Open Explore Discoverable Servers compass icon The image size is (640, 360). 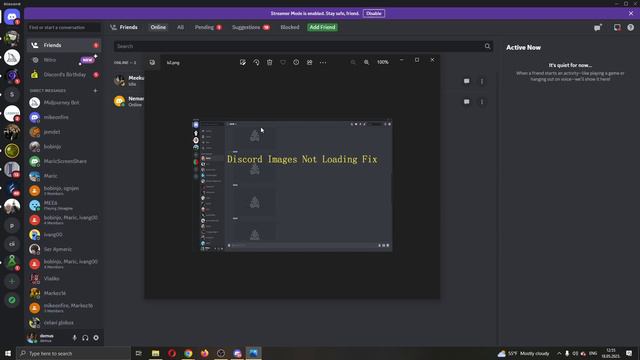pos(12,300)
